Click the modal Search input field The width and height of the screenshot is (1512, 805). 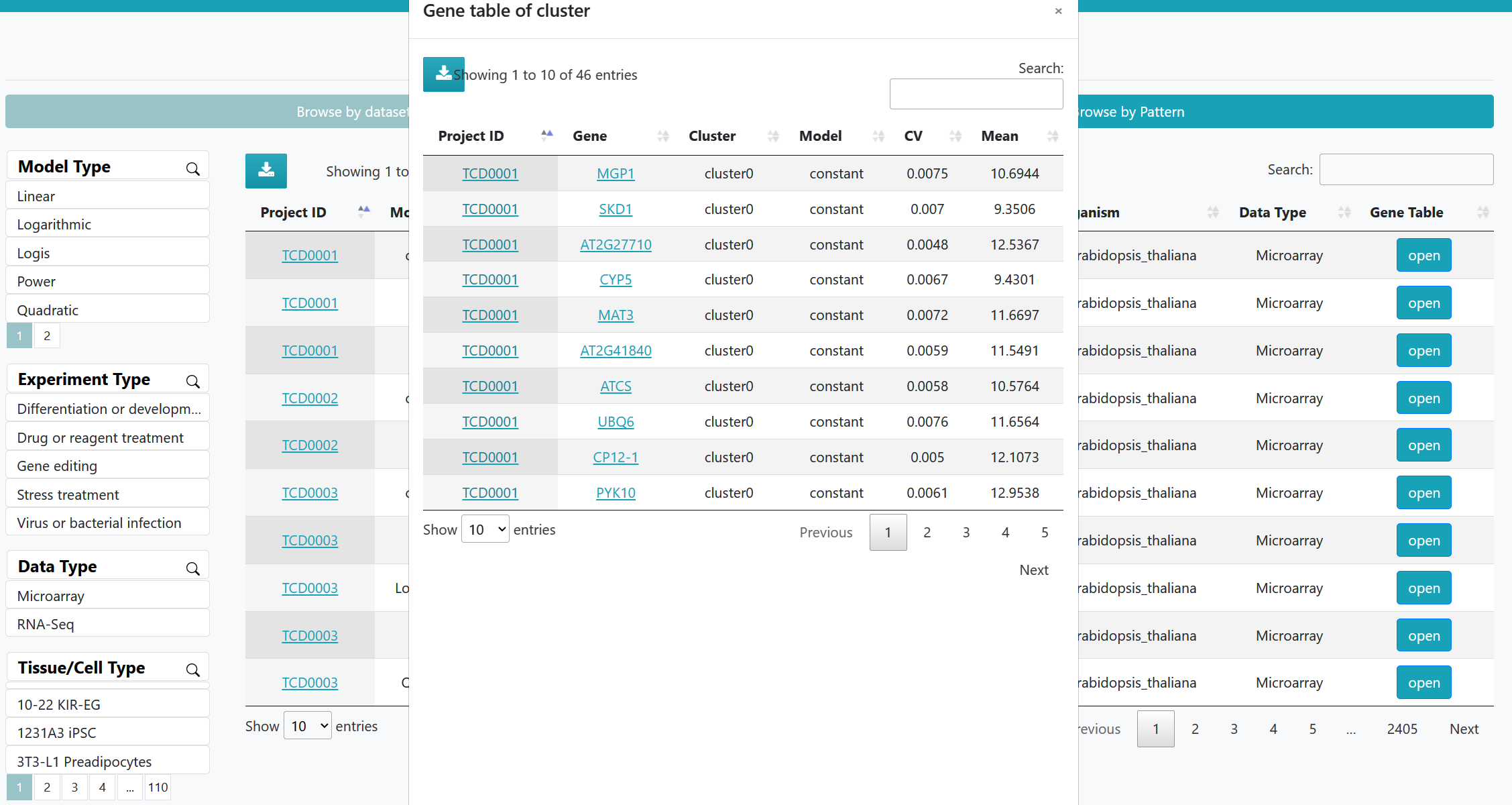[x=976, y=94]
